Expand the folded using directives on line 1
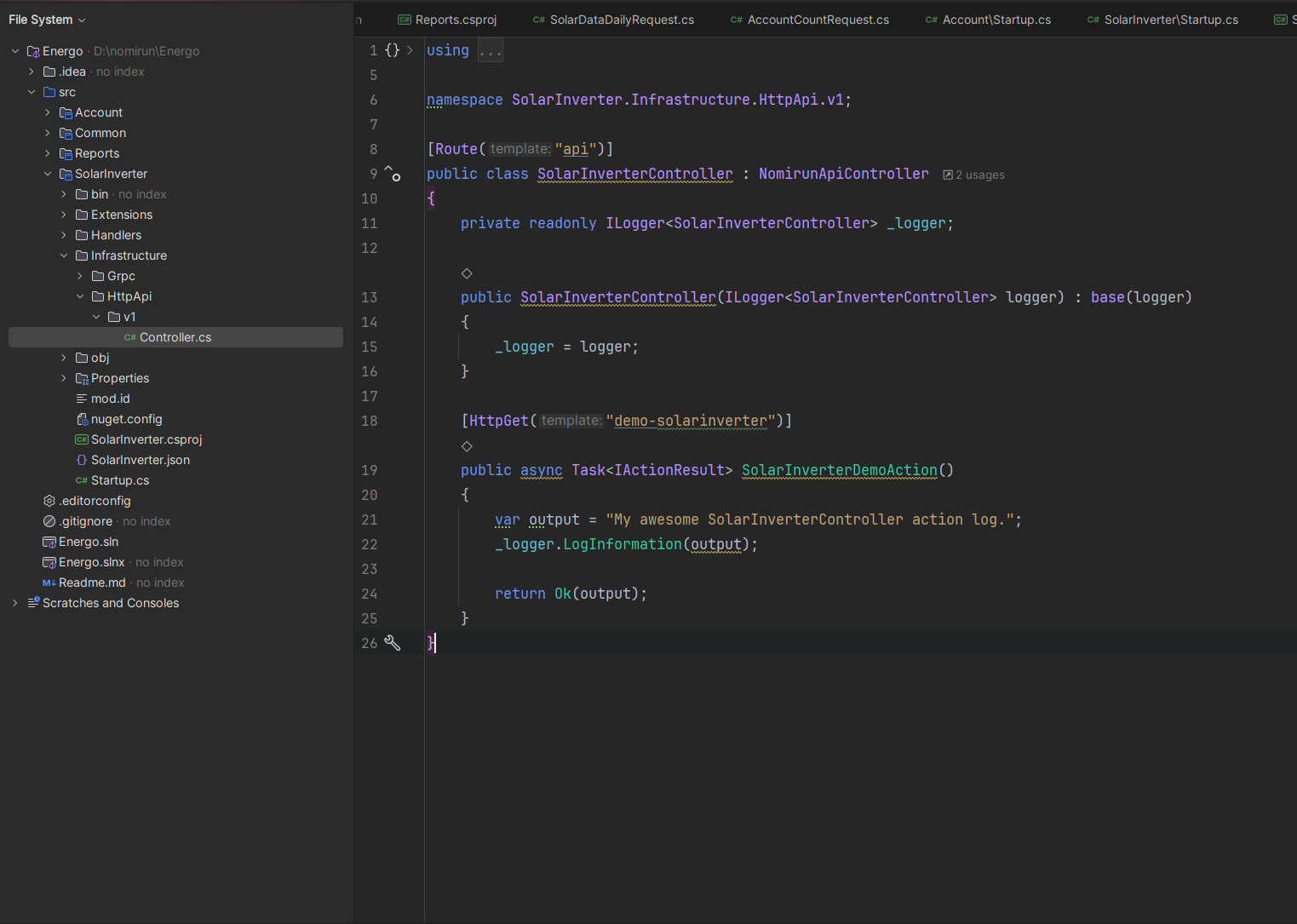 (410, 50)
